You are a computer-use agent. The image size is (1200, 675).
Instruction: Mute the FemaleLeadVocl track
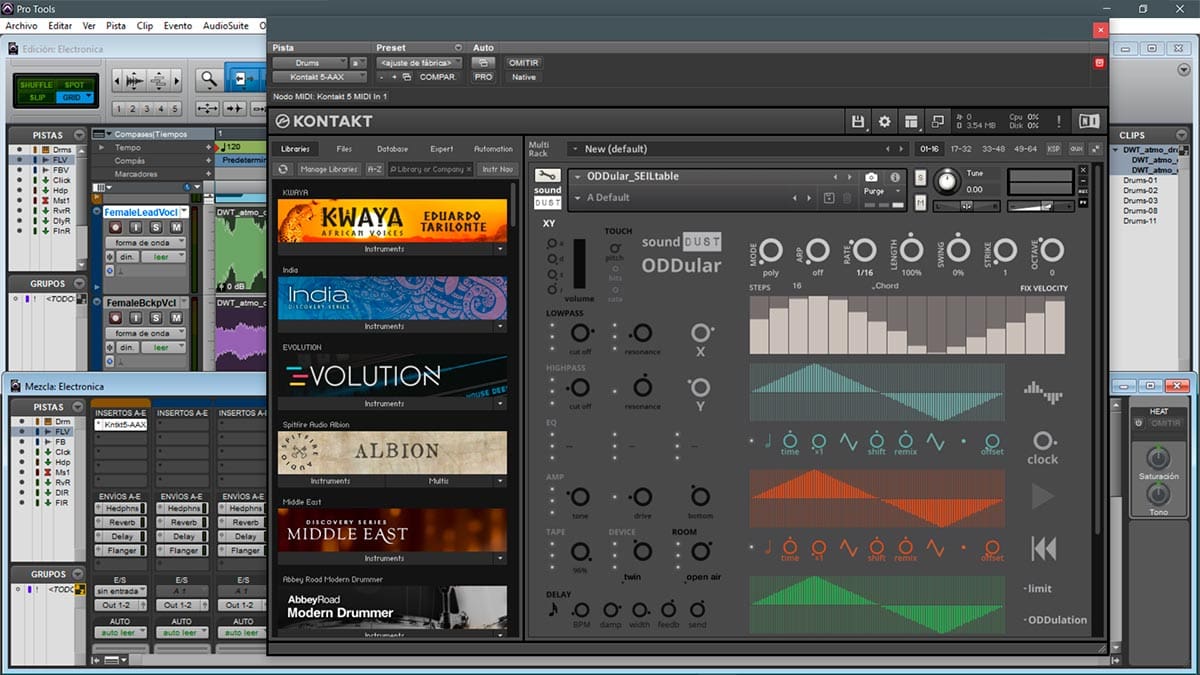click(x=176, y=228)
